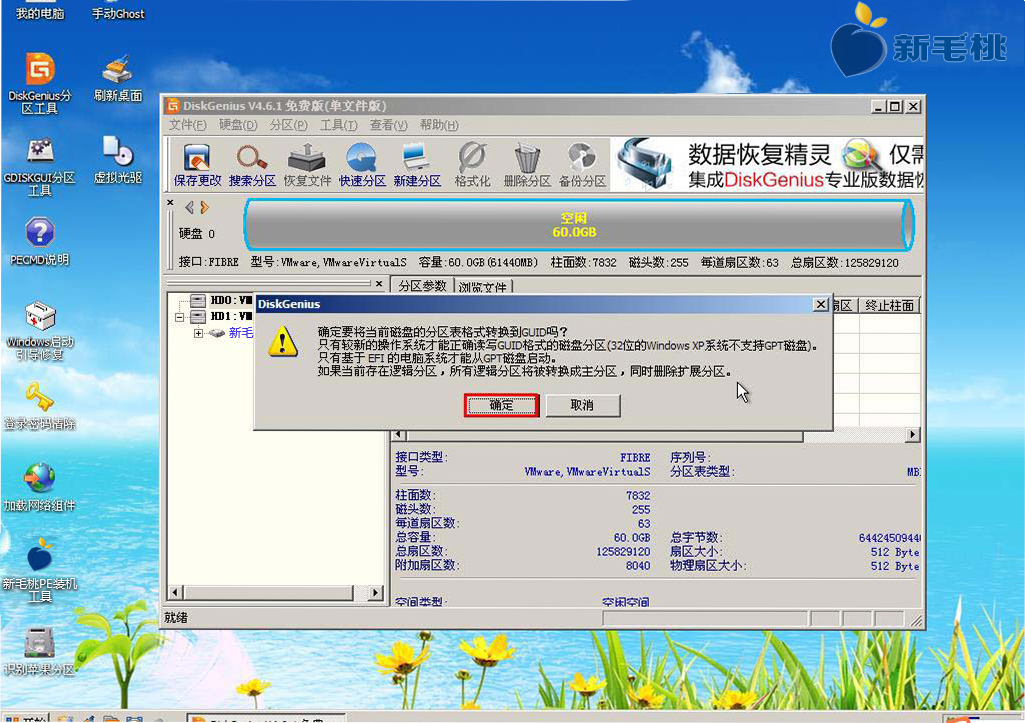Confirm conversion with 确定 button
The image size is (1025, 723).
coord(501,405)
